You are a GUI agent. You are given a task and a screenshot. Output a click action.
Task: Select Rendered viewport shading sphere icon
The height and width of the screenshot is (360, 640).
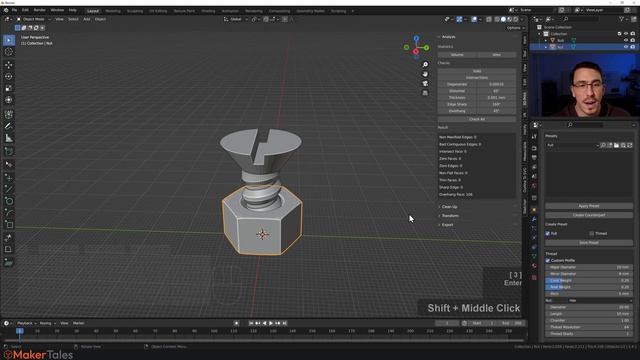click(x=516, y=19)
